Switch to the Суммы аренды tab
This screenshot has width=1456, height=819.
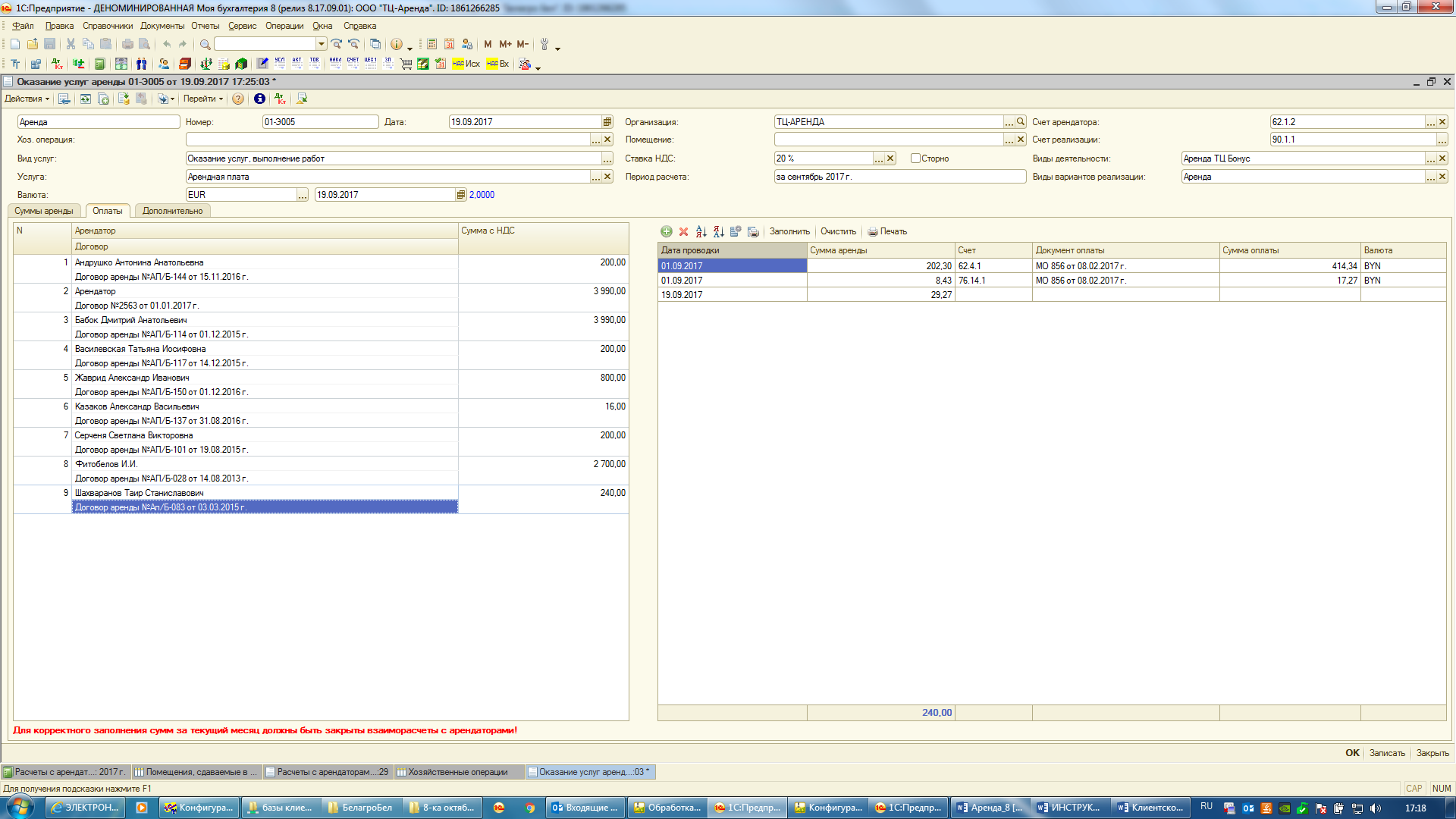pyautogui.click(x=44, y=211)
